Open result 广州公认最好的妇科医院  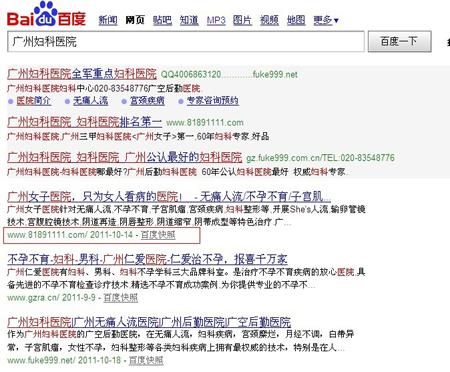pos(125,157)
